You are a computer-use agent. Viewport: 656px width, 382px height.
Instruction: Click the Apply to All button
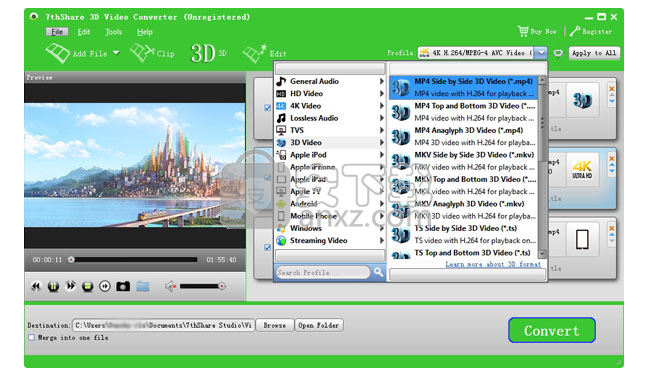[594, 53]
